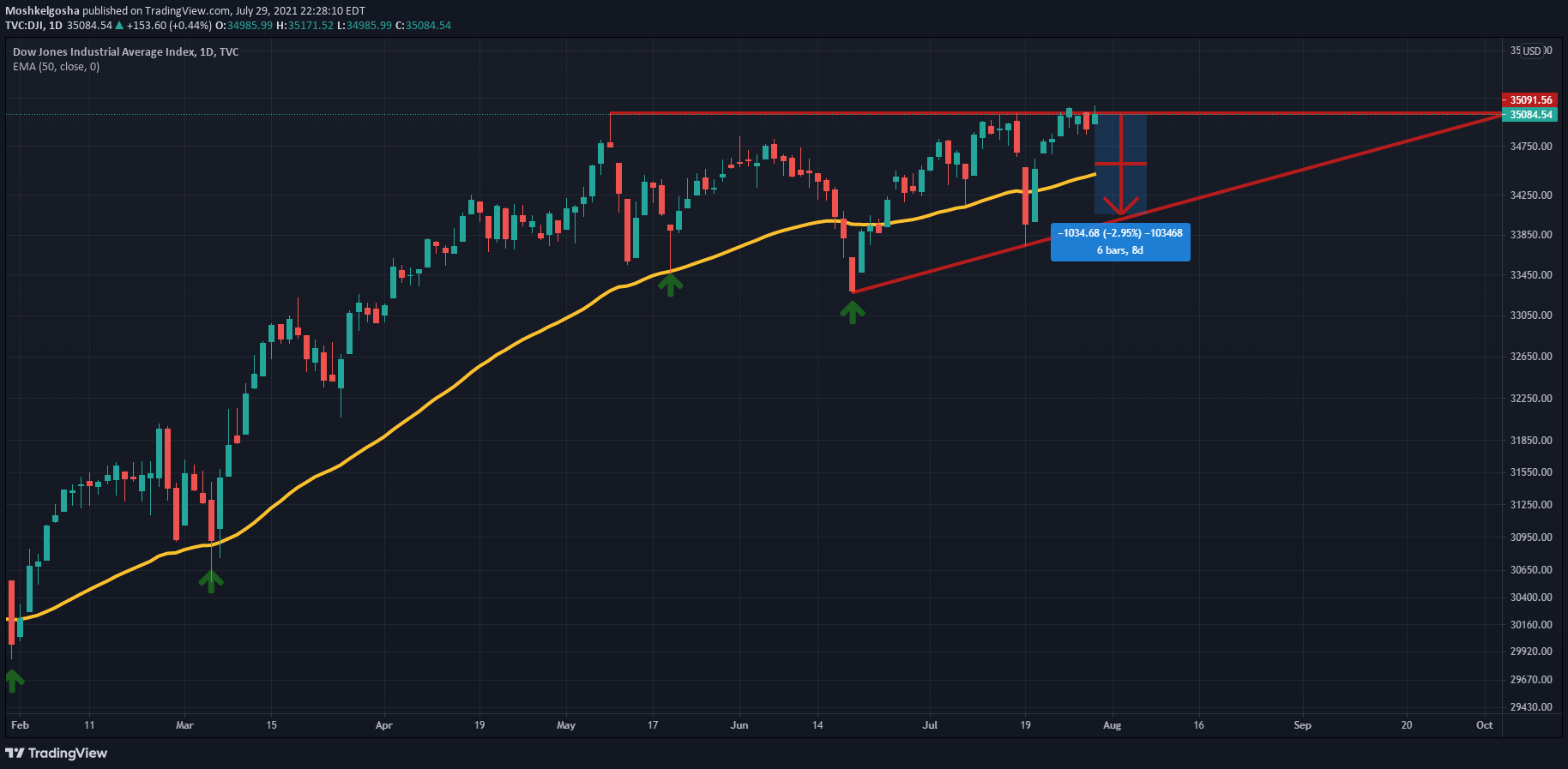Click the Oct label on the time axis
This screenshot has width=1568, height=769.
[x=1485, y=725]
